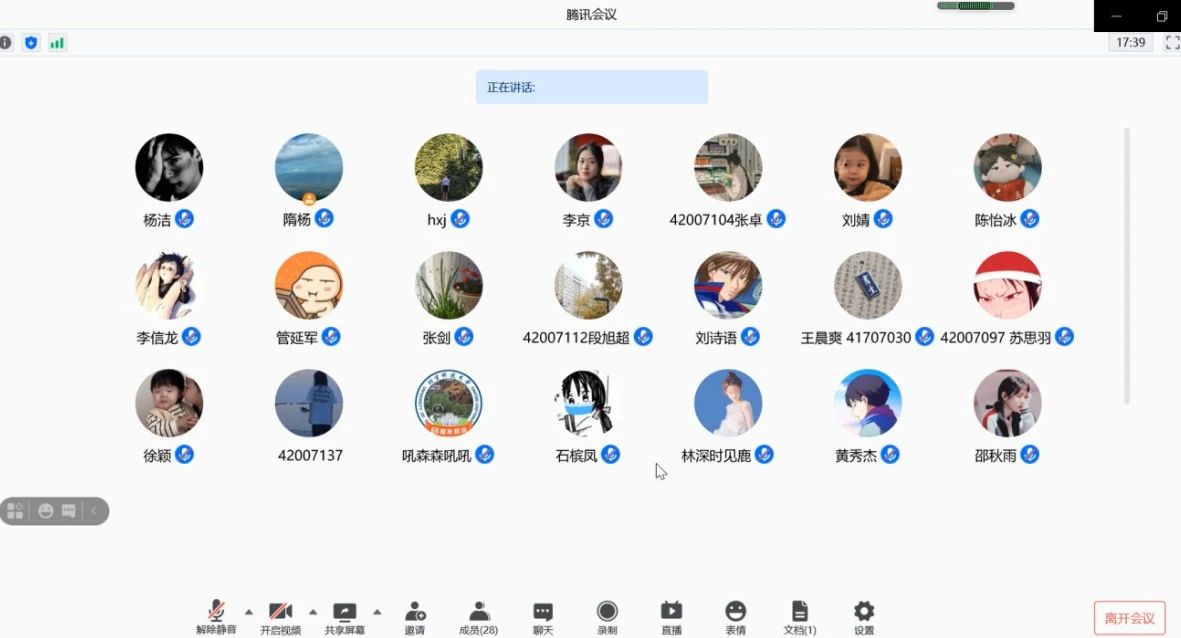
Task: Collapse the floating toolbar with the chevron
Action: tap(94, 511)
